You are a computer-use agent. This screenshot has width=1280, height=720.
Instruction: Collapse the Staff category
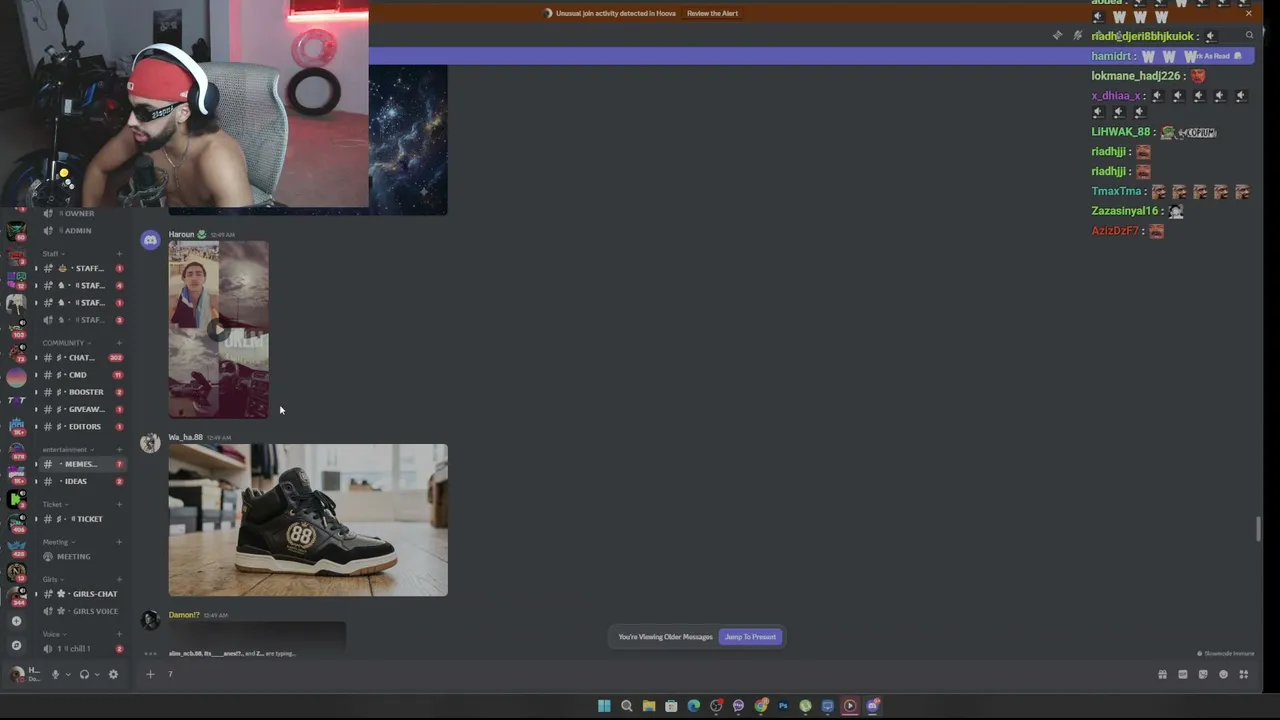pyautogui.click(x=52, y=254)
